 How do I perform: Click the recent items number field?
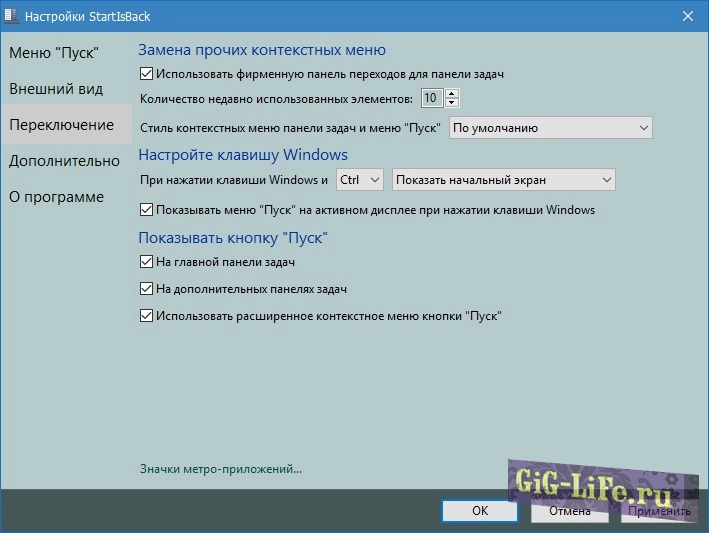click(x=431, y=98)
